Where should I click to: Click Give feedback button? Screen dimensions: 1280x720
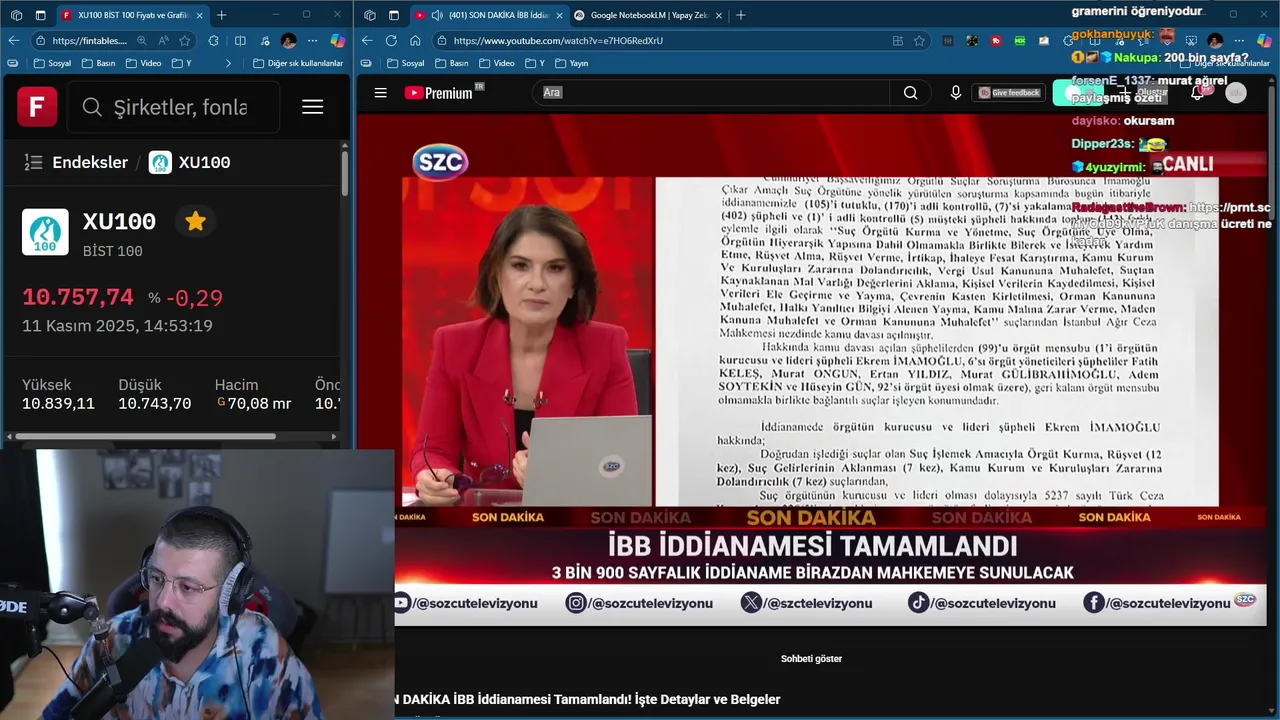tap(1009, 93)
